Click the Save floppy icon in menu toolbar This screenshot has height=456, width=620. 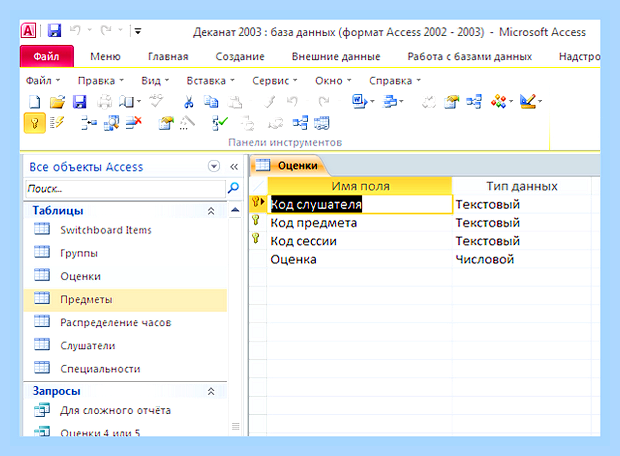(x=79, y=102)
